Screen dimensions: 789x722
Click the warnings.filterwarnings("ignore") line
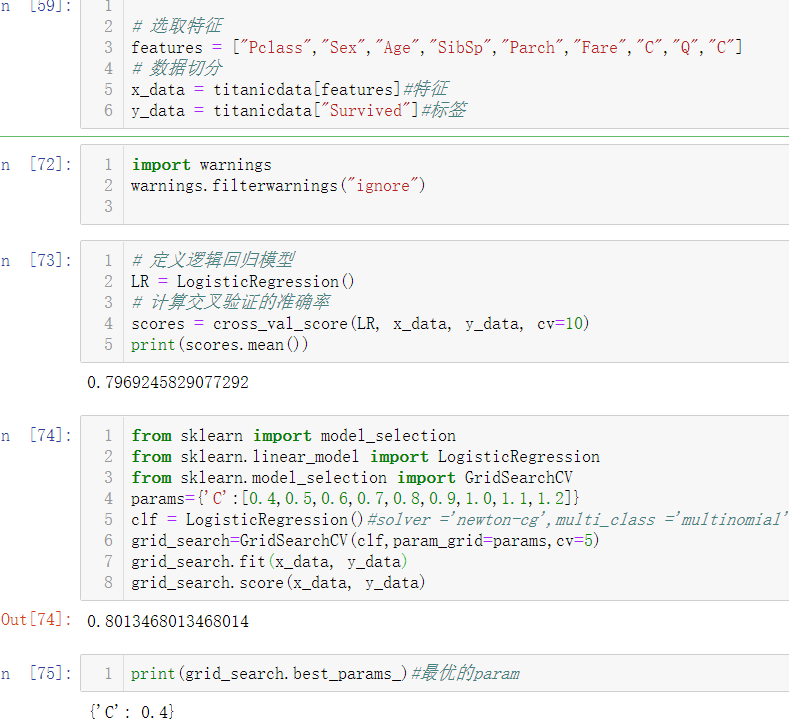point(278,186)
